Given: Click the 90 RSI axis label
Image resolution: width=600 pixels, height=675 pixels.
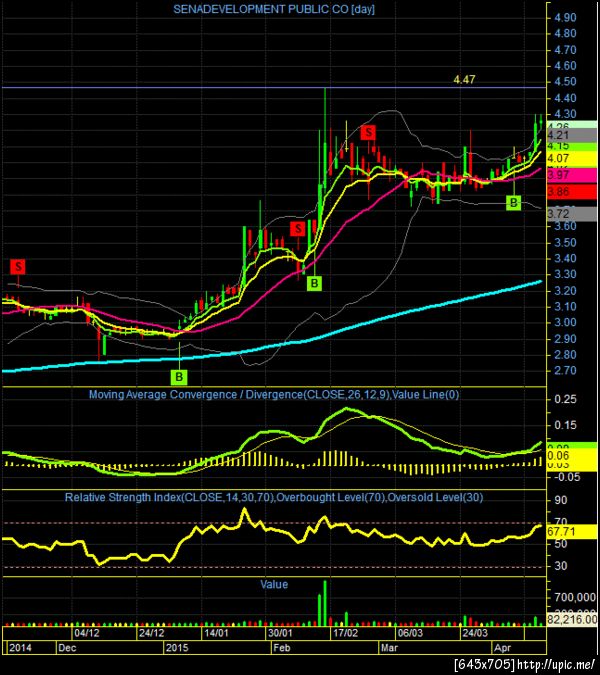Looking at the screenshot, I should click(x=560, y=500).
